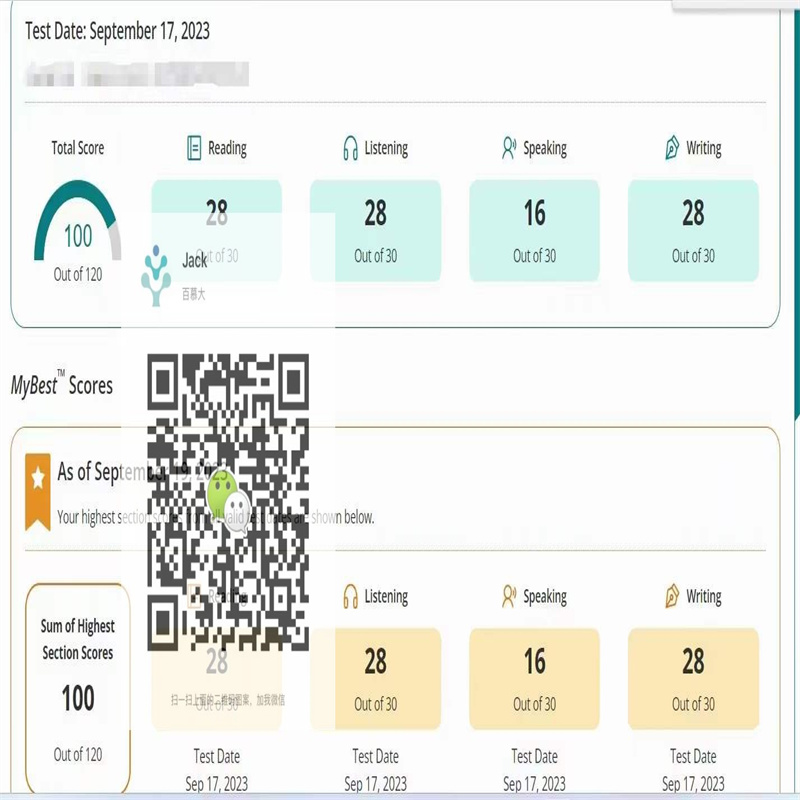Click the MyBest Writing pen icon
This screenshot has height=800, width=800.
click(x=672, y=597)
